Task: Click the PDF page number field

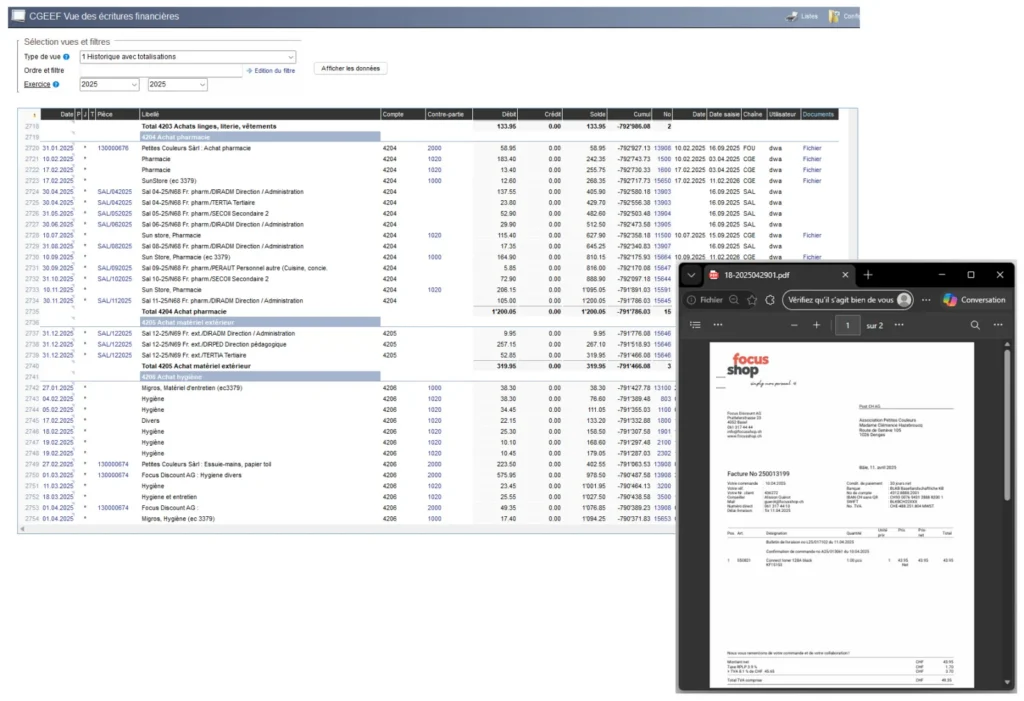Action: tap(848, 325)
